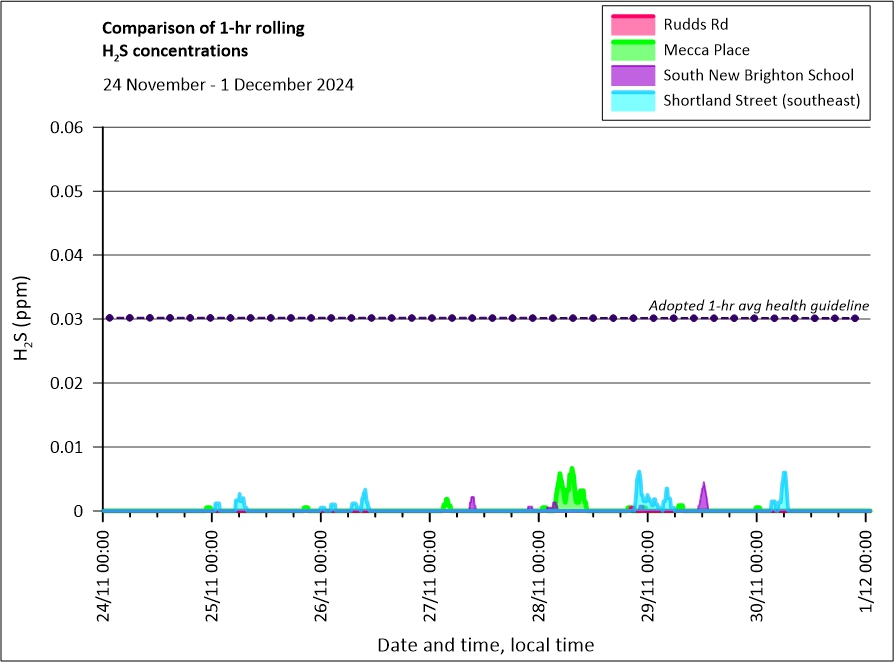Click the tallest green Mecca Place peak
894x662 pixels.
point(572,470)
